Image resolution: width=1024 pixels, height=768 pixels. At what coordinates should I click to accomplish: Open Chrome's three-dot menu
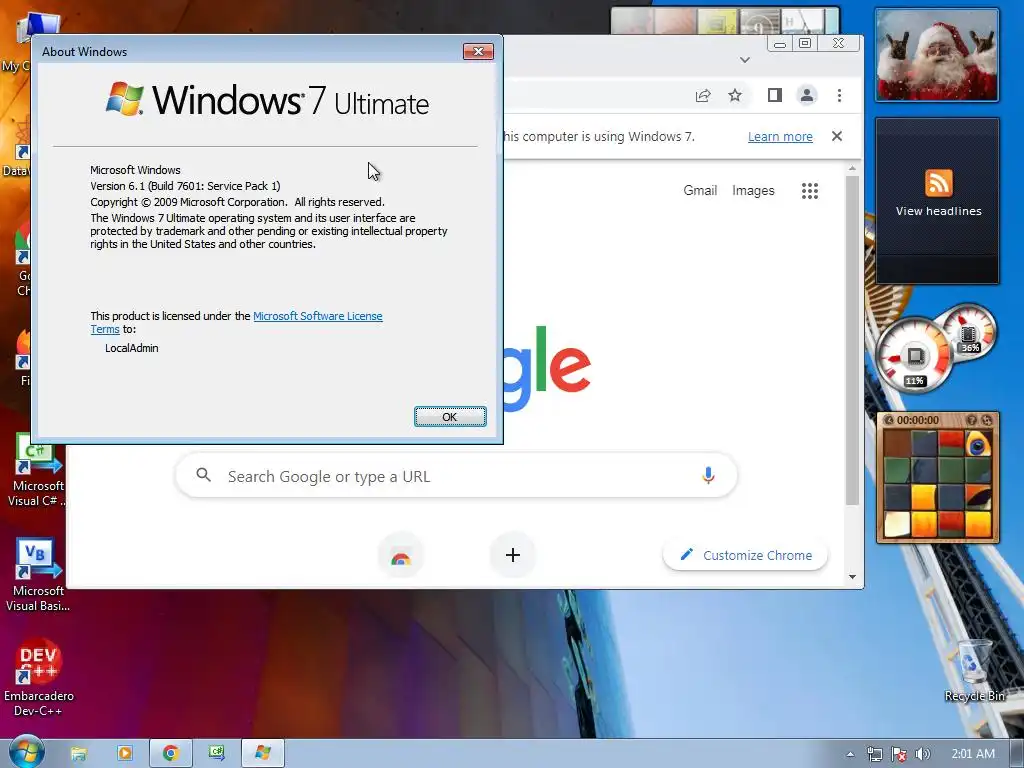839,95
